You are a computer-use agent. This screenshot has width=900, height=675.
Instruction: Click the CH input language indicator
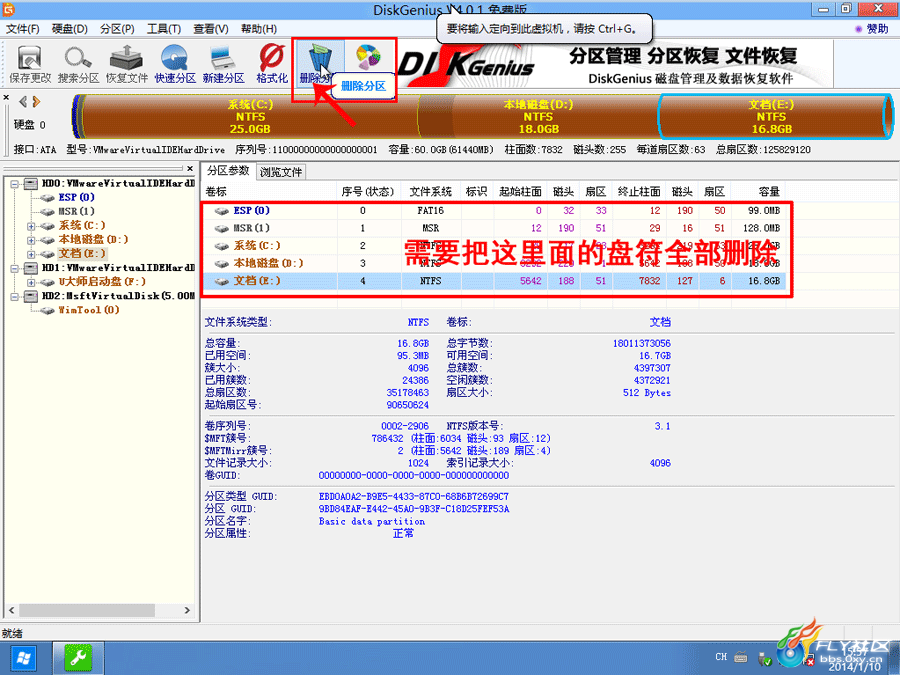pos(721,657)
